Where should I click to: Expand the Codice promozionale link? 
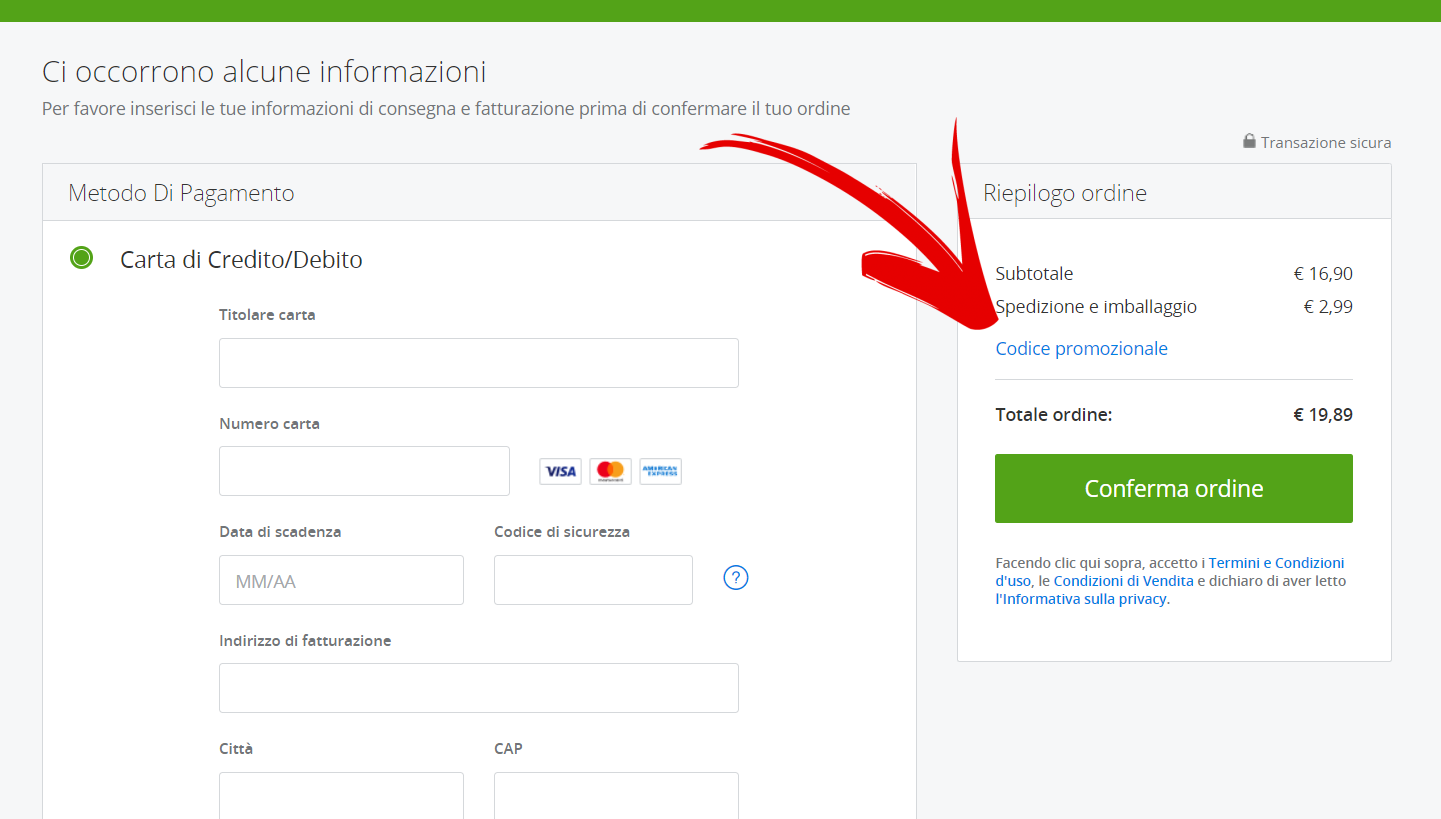[x=1081, y=349]
